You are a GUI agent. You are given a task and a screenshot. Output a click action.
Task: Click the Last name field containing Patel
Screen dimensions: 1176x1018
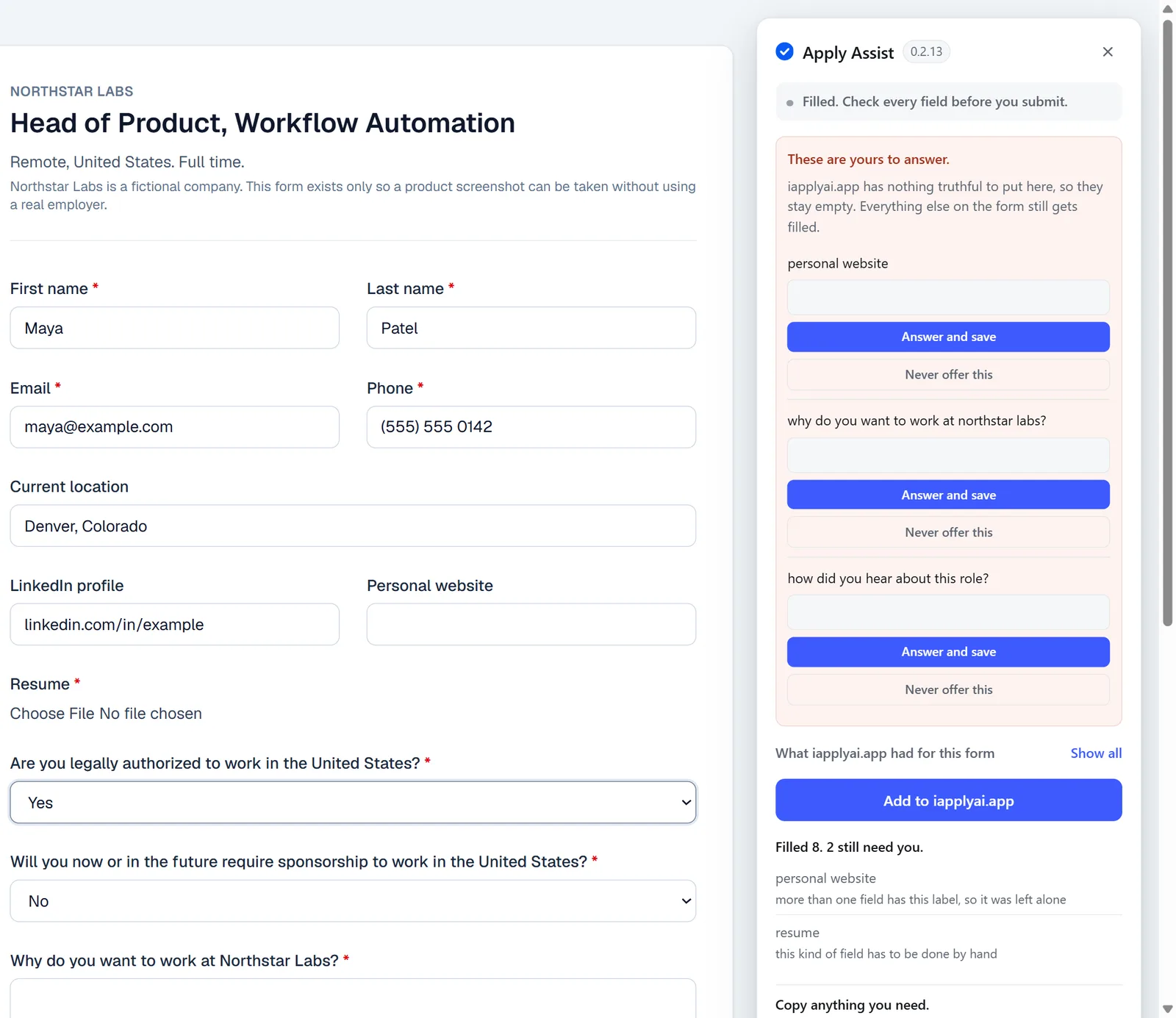(531, 328)
